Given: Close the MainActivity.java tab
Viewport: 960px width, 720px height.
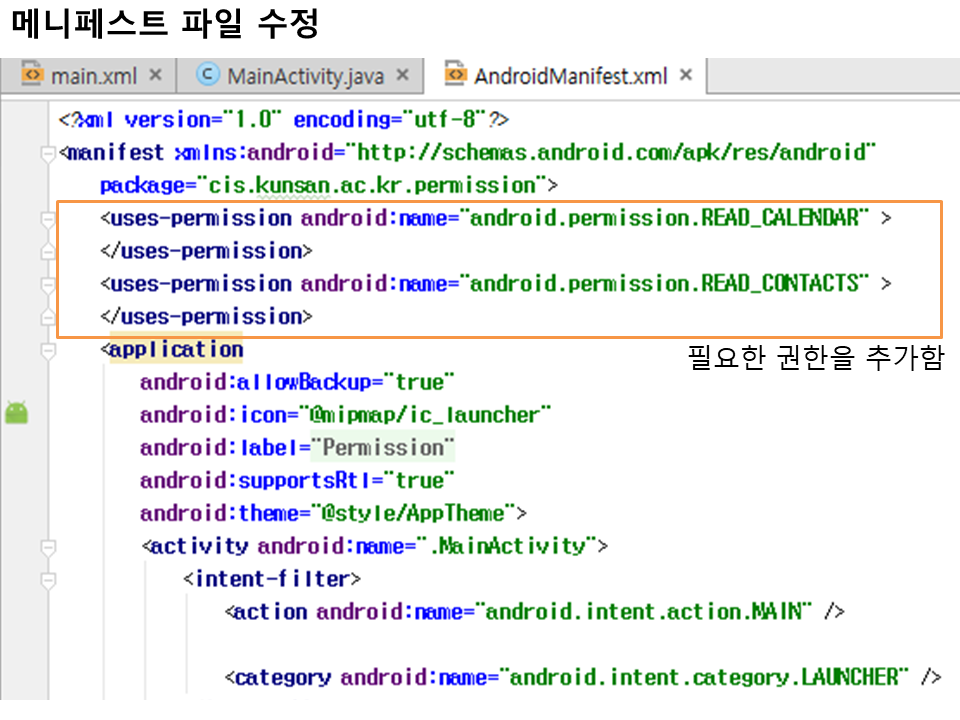Looking at the screenshot, I should point(403,75).
